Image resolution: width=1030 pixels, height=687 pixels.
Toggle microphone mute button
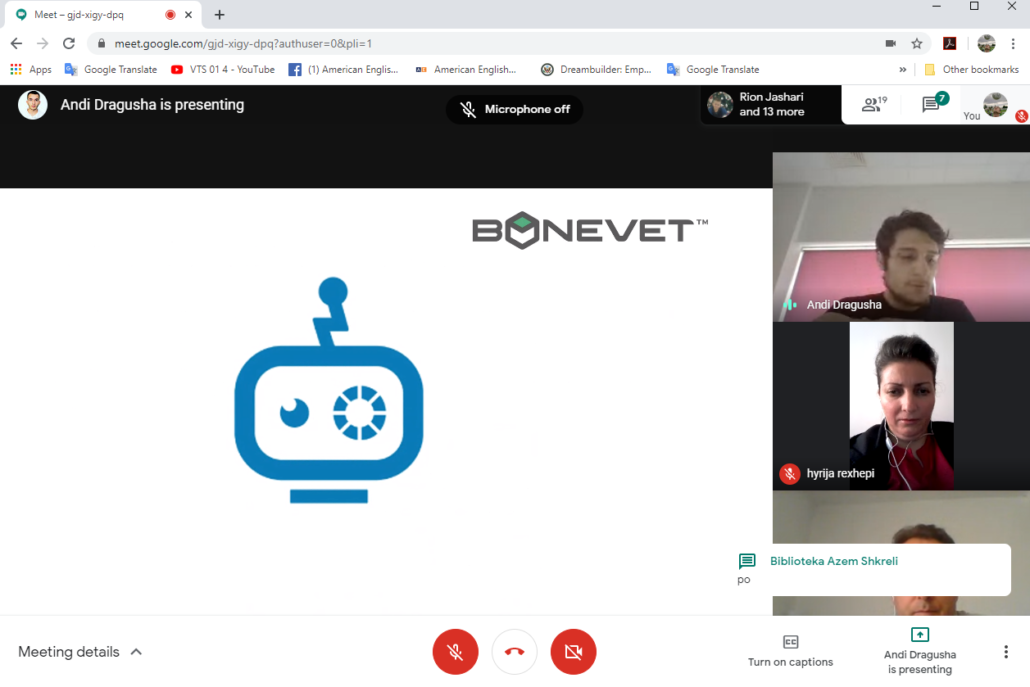tap(455, 652)
